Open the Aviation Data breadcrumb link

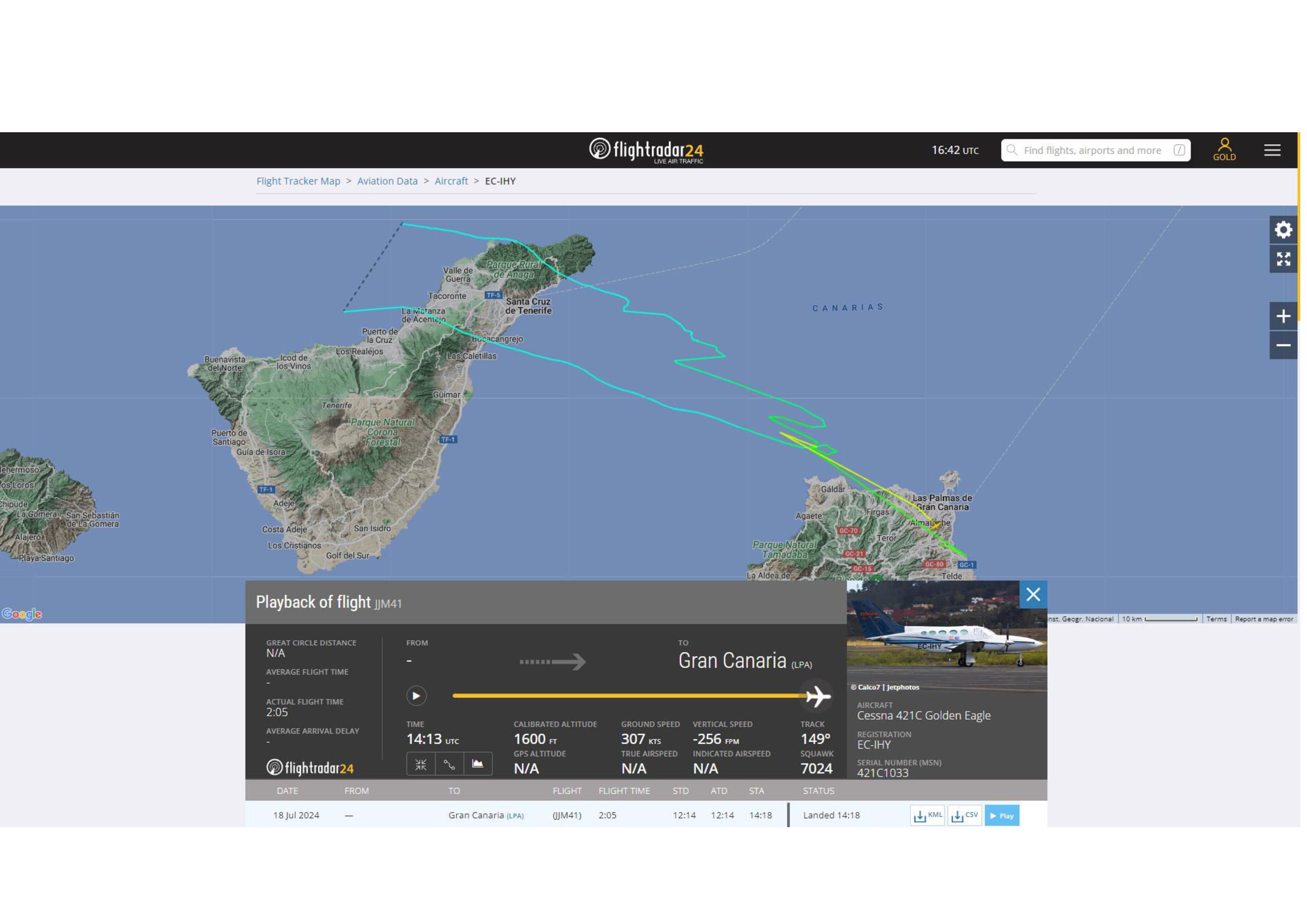[387, 181]
